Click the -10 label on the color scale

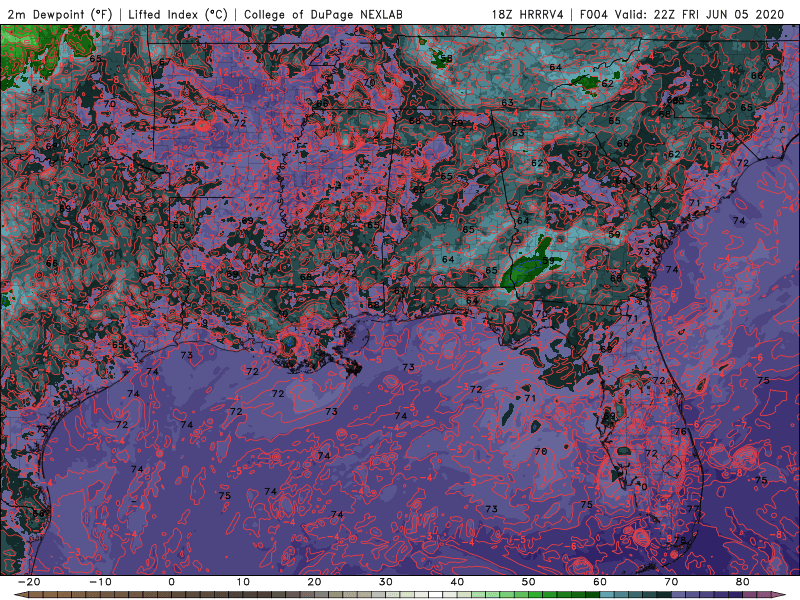tap(100, 582)
